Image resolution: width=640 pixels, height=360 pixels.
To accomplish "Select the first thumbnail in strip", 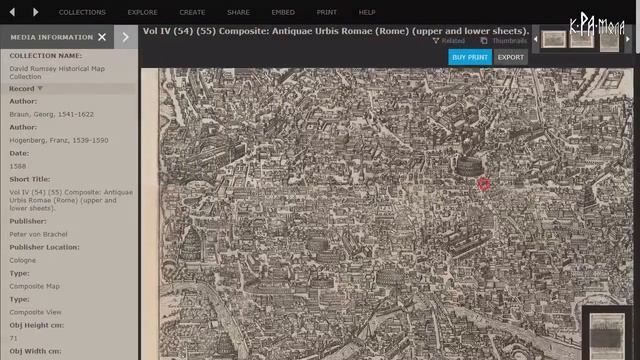I will point(553,40).
